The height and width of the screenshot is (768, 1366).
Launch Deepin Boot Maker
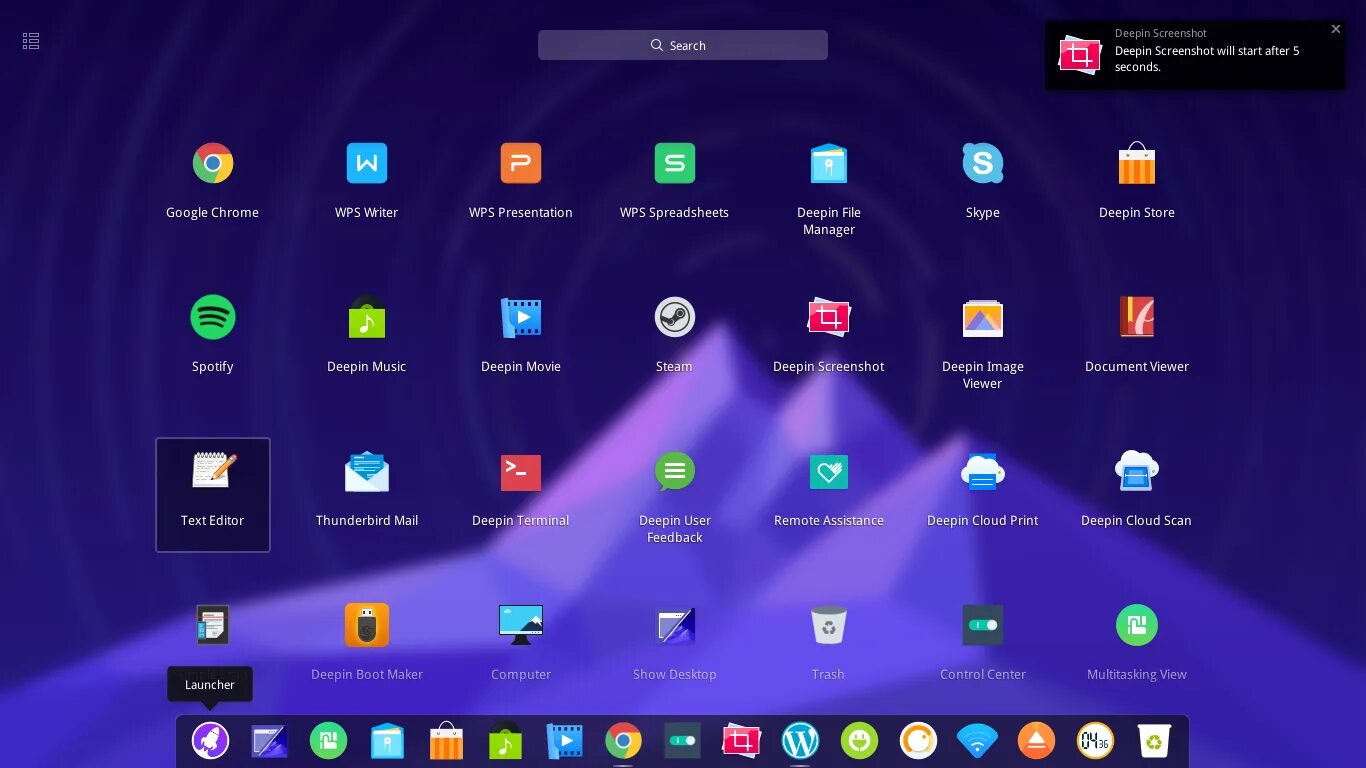tap(366, 625)
